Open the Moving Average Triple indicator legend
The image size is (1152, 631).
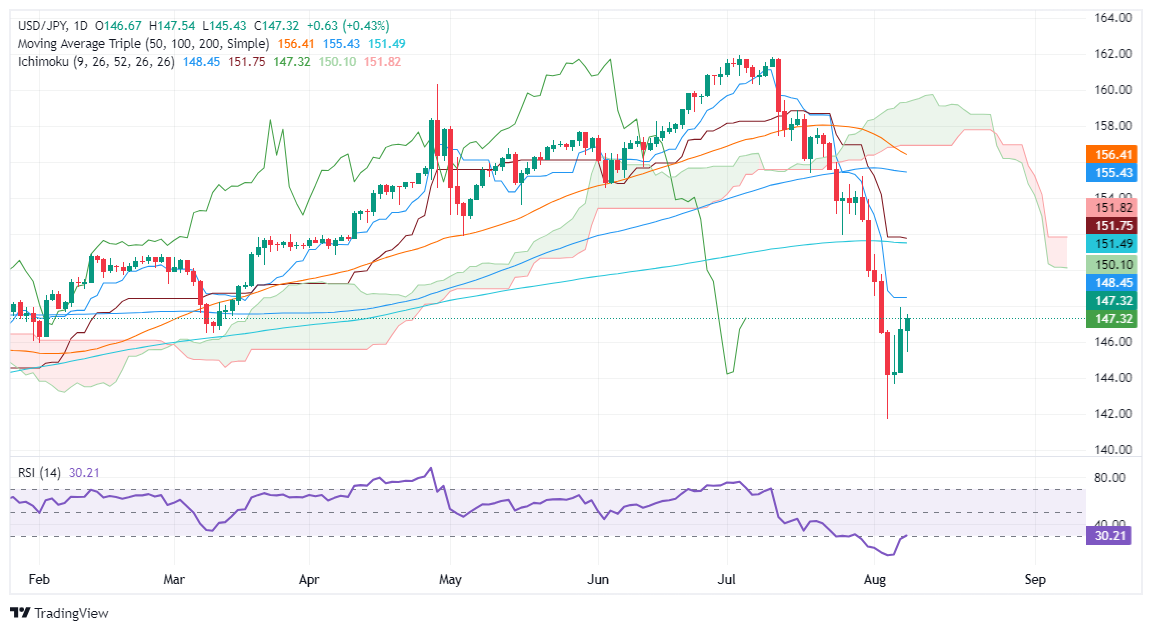pyautogui.click(x=140, y=44)
